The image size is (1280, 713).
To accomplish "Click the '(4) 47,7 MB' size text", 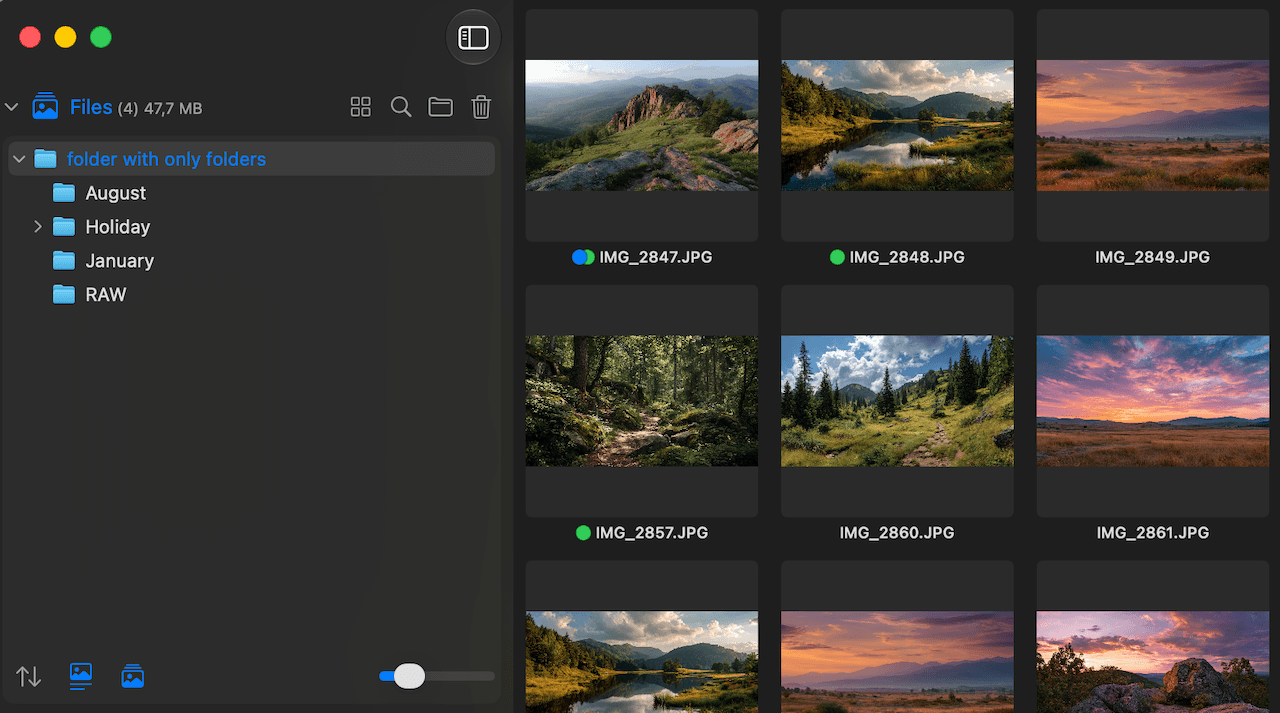I will click(160, 108).
